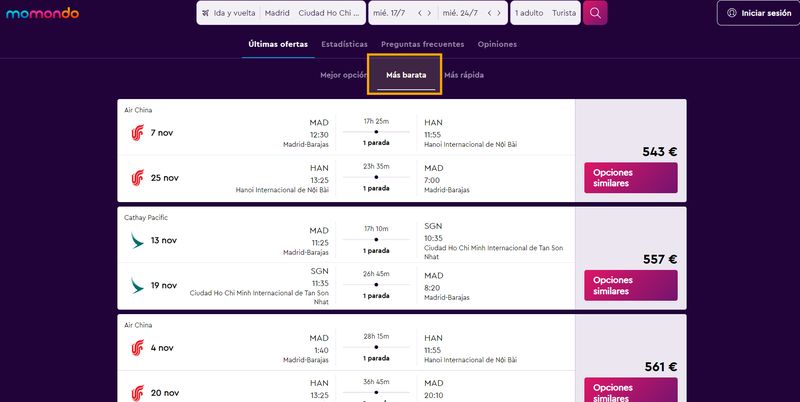The image size is (800, 402).
Task: Click the 13 nov departure date
Action: coord(164,240)
